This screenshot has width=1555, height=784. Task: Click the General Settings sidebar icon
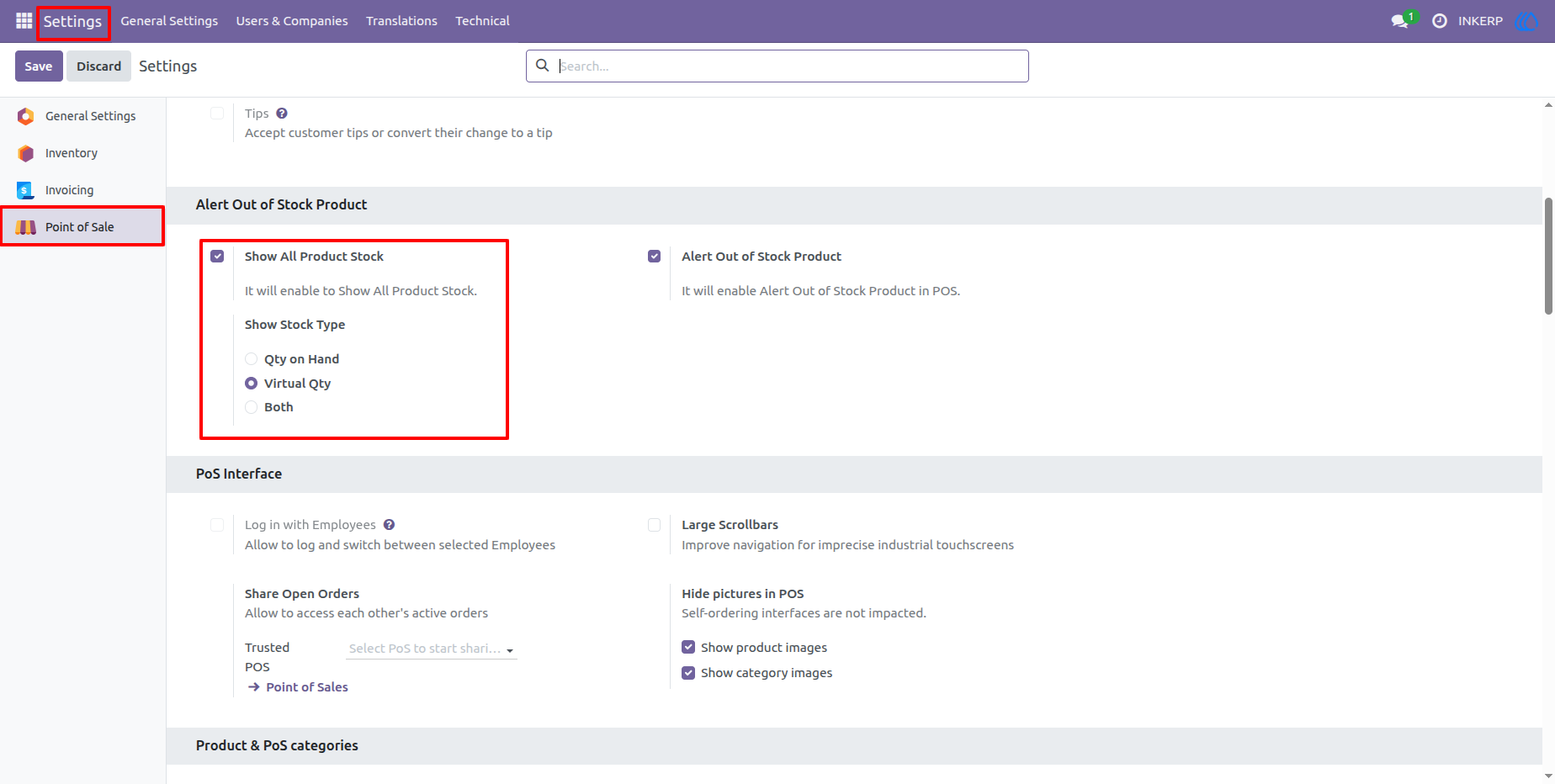click(x=26, y=116)
